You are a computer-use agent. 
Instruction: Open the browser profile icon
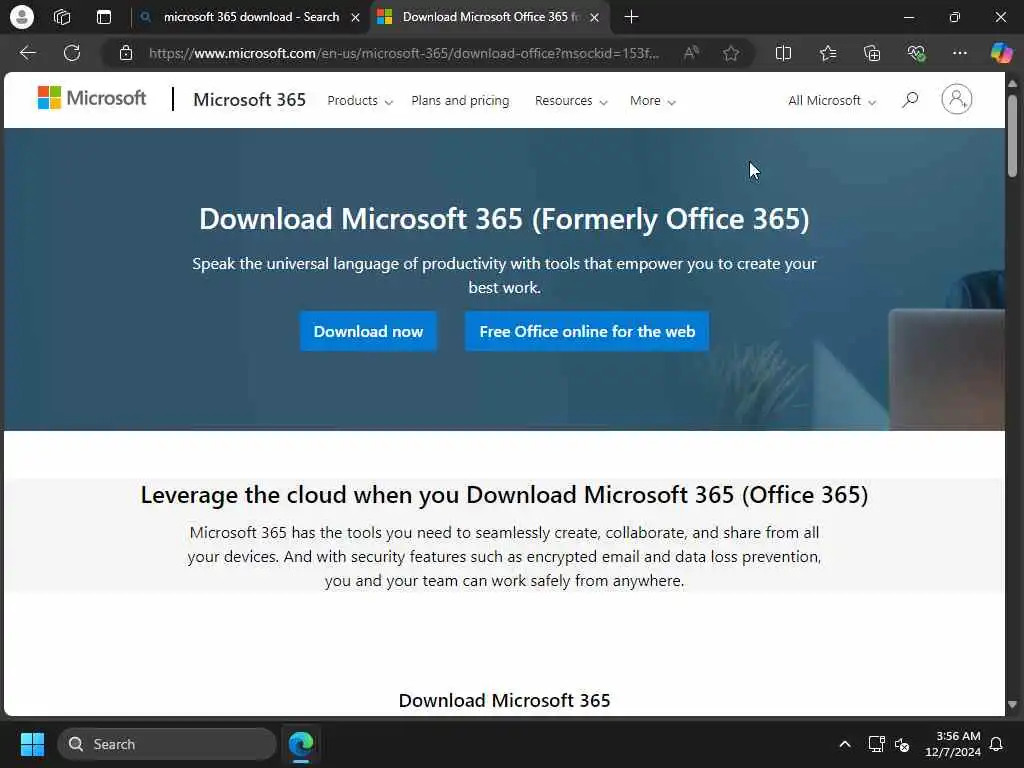click(22, 17)
